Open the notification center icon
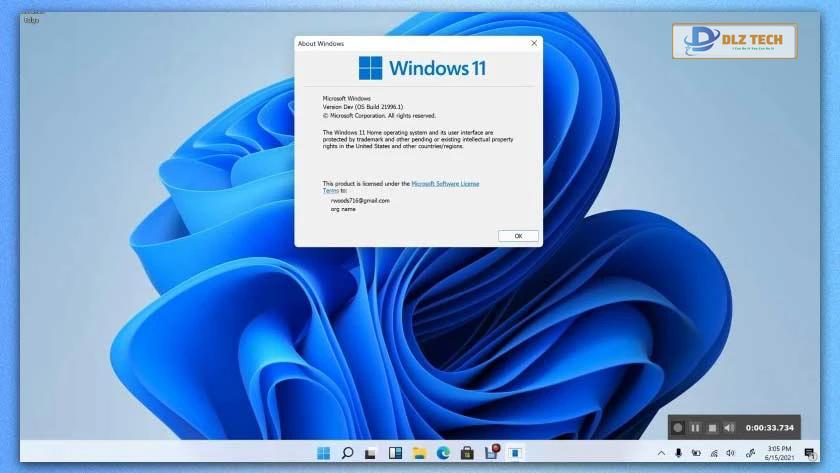 pyautogui.click(x=809, y=453)
